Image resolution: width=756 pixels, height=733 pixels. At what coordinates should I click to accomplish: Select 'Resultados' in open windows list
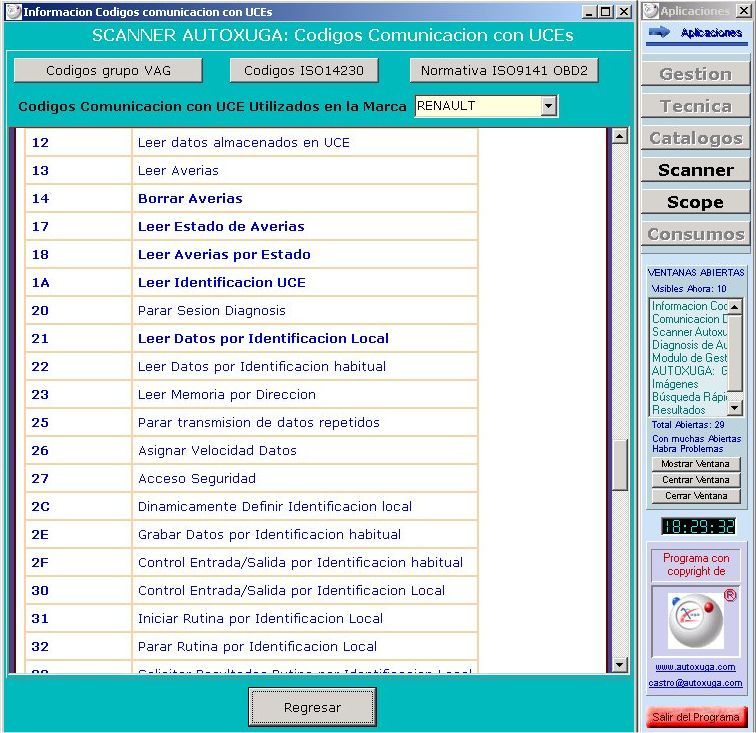point(689,410)
